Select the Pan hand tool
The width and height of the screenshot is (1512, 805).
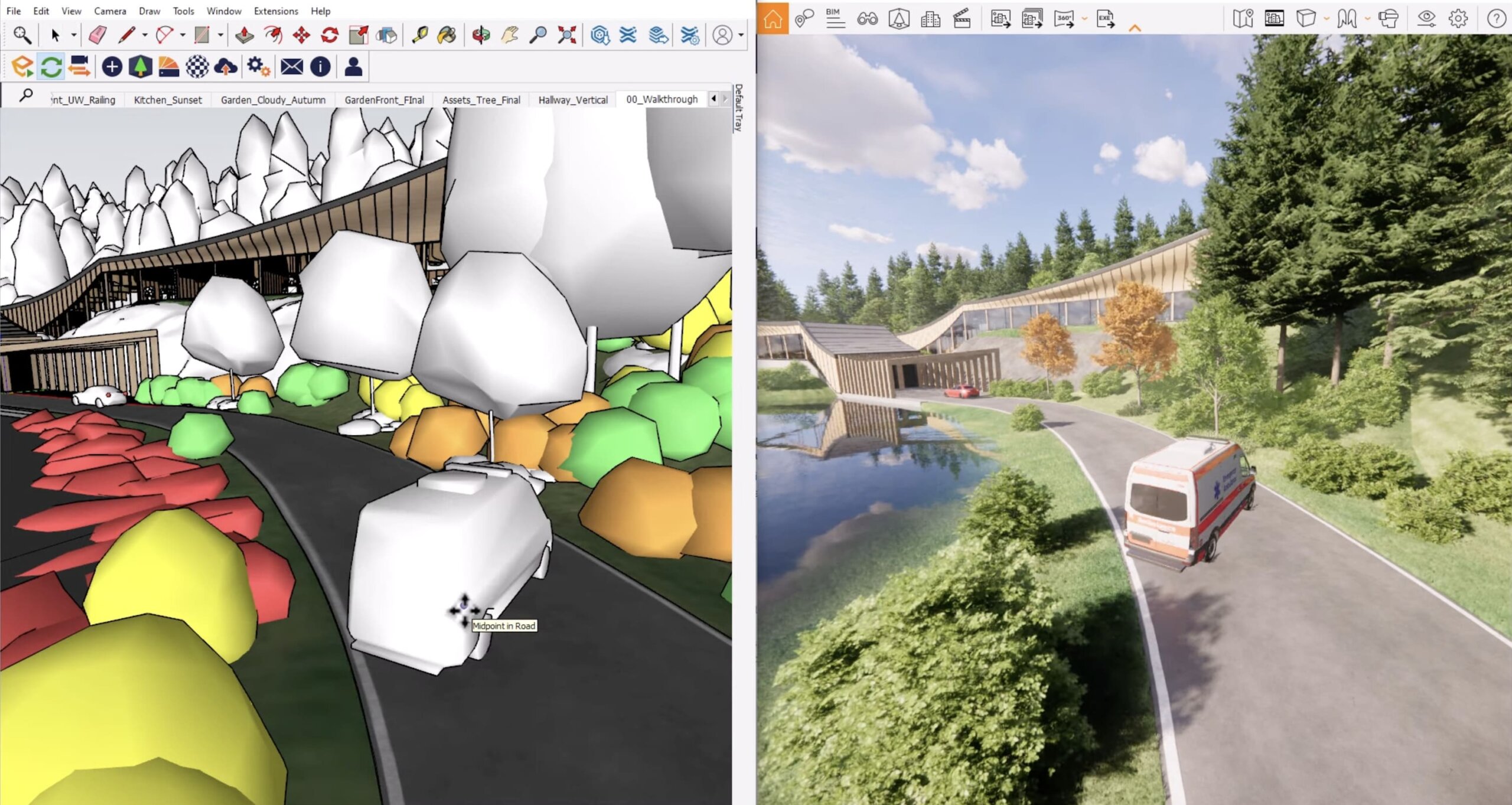pyautogui.click(x=509, y=35)
